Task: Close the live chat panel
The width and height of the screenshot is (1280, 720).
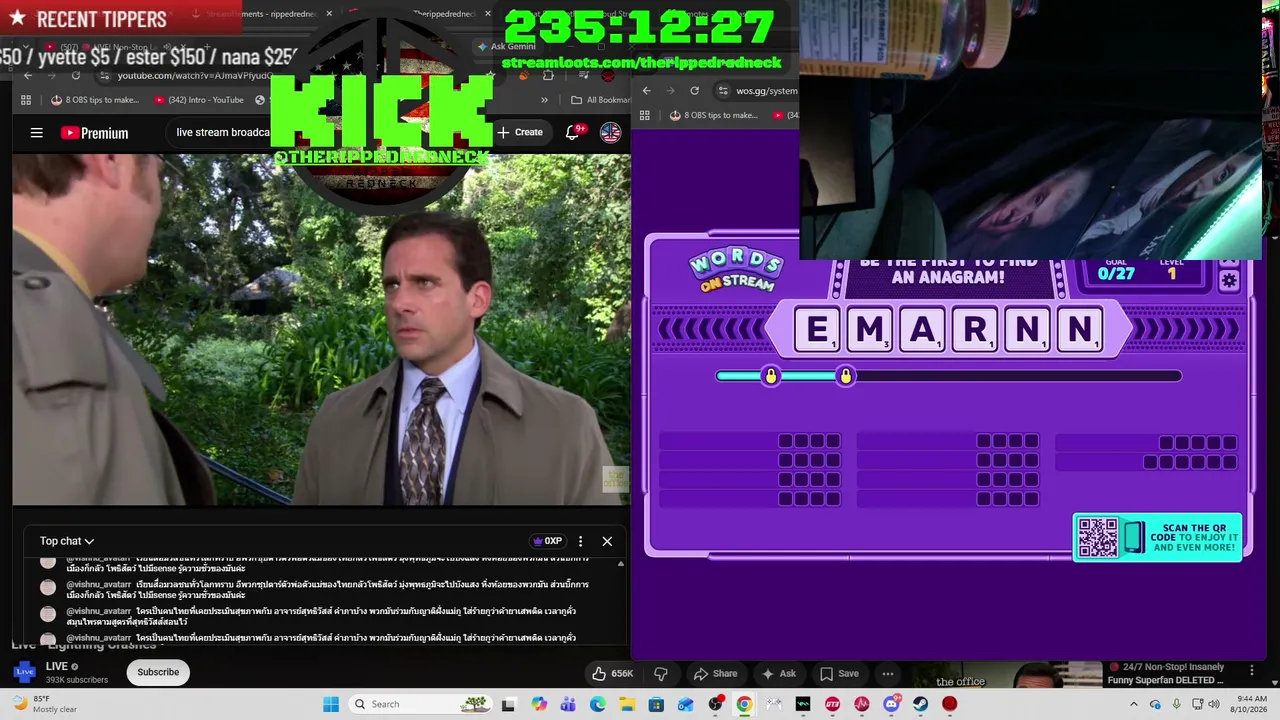Action: point(607,541)
